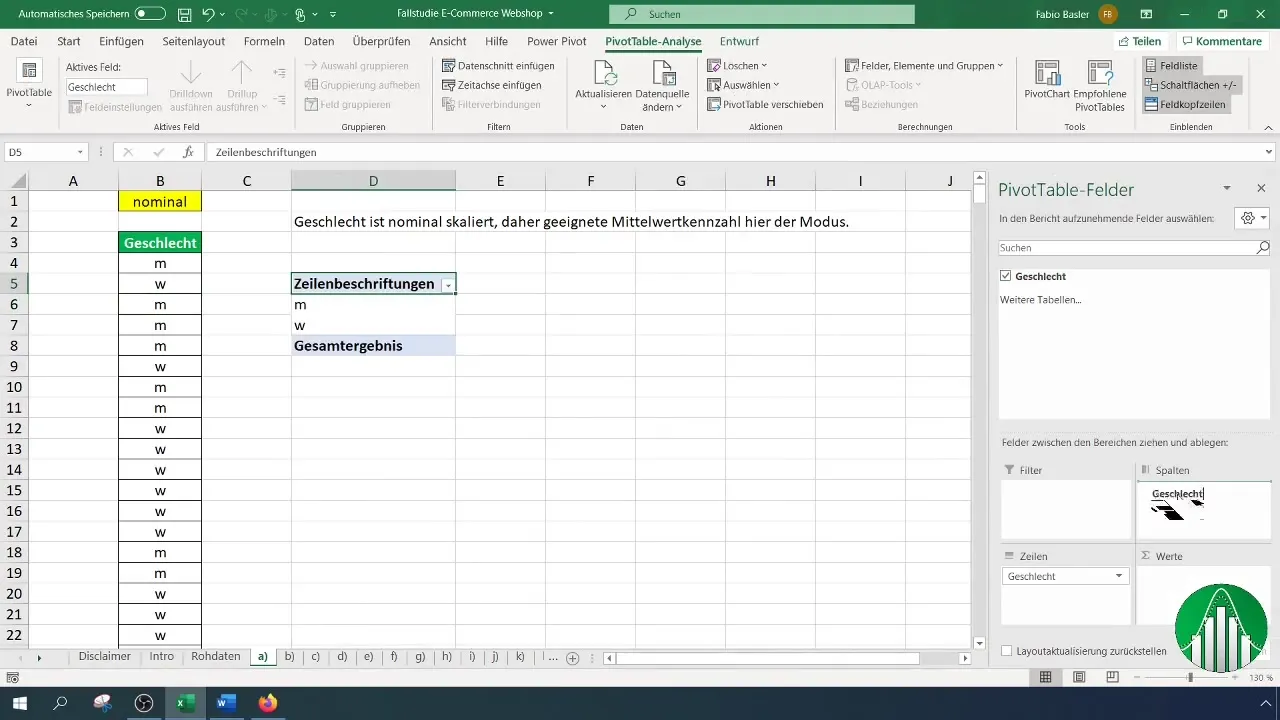1280x720 pixels.
Task: Click zoom out minus button
Action: pyautogui.click(x=1137, y=677)
